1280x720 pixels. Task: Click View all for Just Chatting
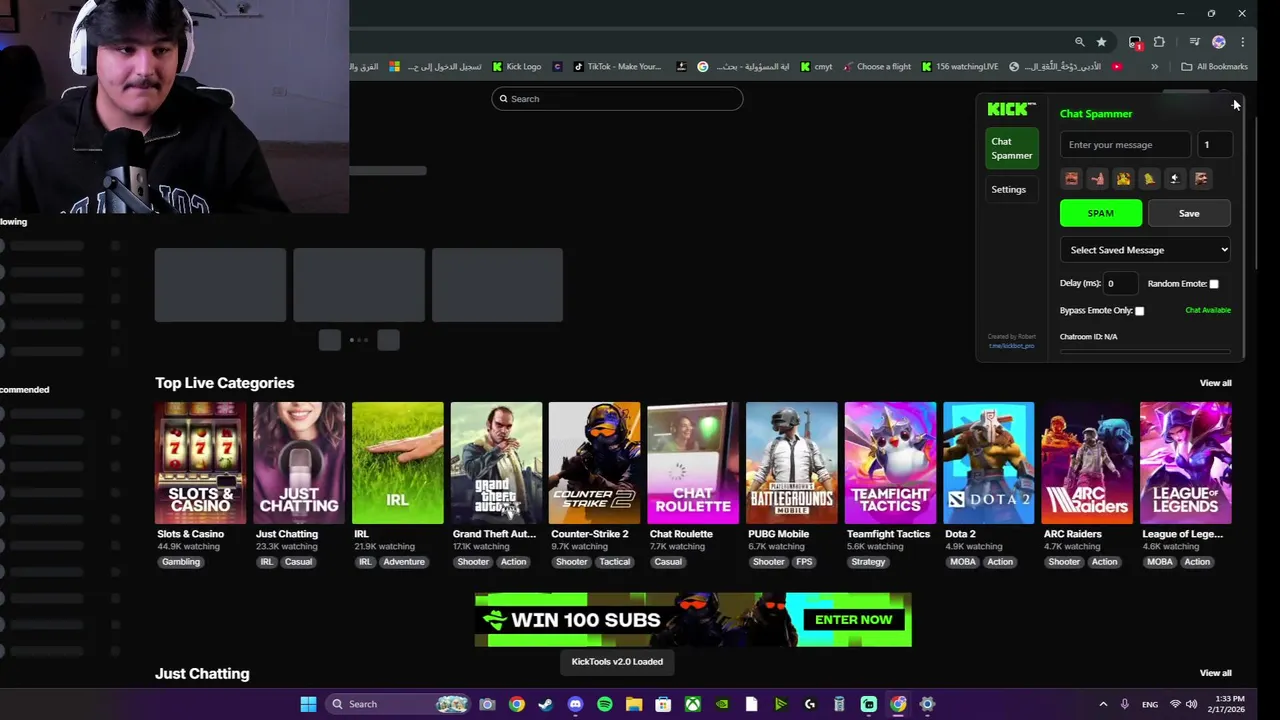click(x=1215, y=673)
